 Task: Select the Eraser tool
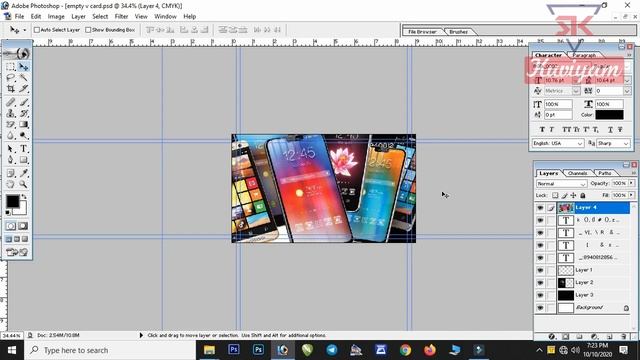click(x=11, y=124)
